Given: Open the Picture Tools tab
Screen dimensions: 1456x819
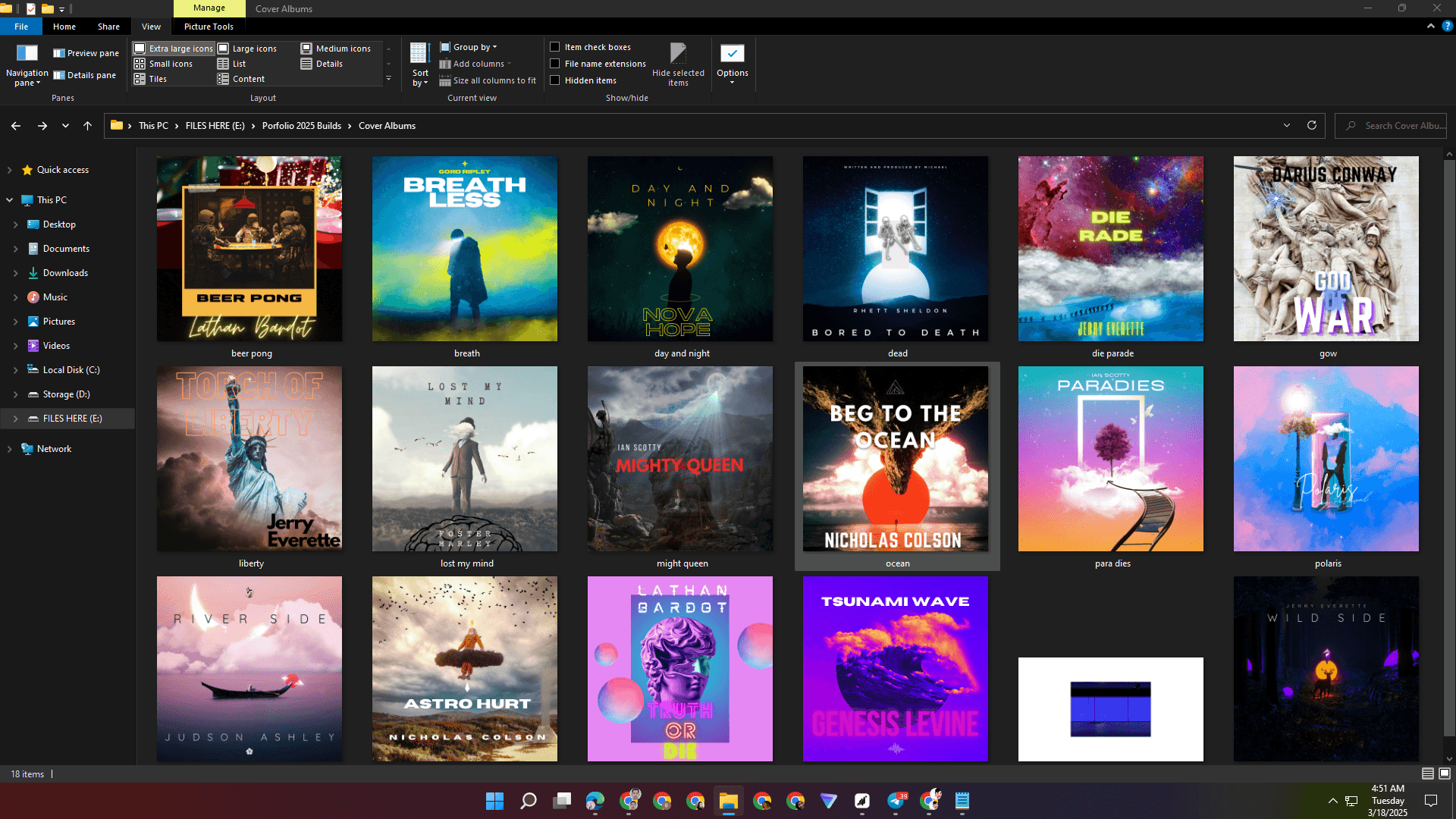Looking at the screenshot, I should click(209, 27).
